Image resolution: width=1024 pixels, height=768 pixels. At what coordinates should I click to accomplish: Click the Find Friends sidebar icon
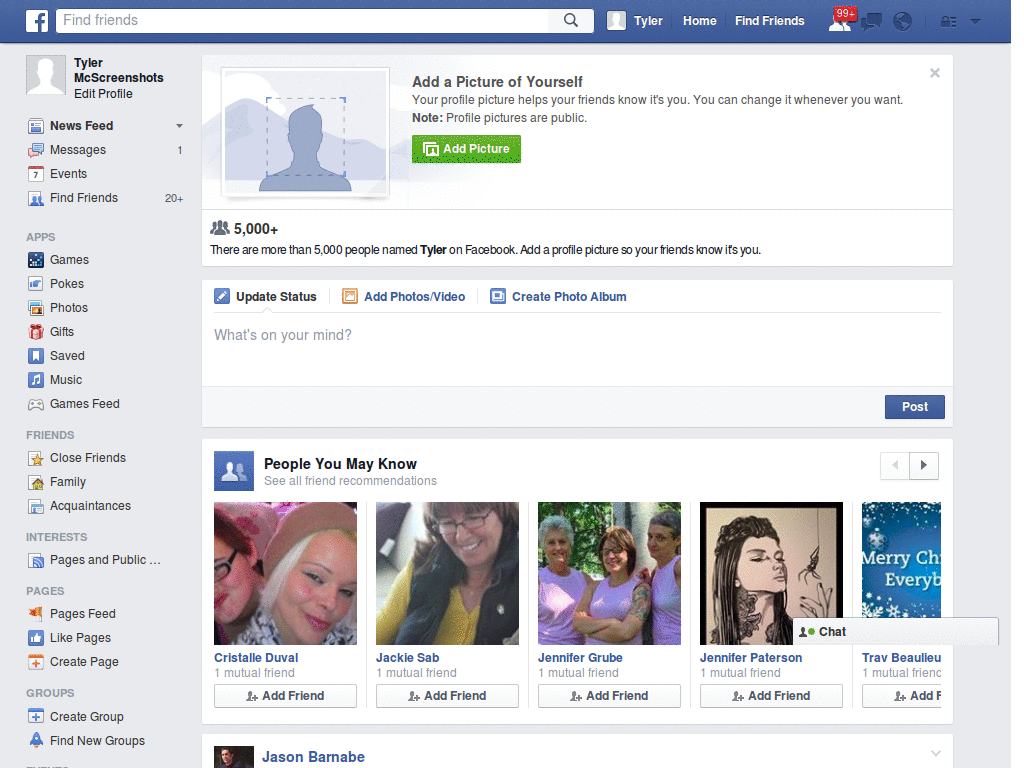tap(36, 199)
